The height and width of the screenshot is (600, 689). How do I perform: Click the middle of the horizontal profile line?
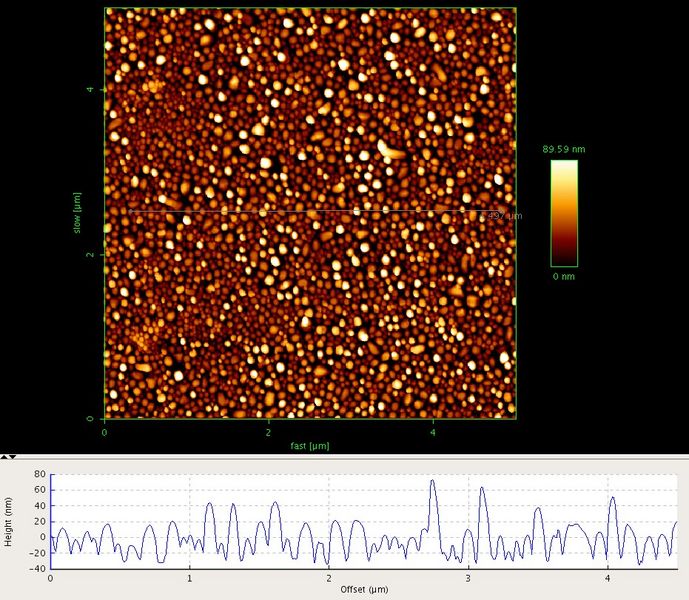305,211
